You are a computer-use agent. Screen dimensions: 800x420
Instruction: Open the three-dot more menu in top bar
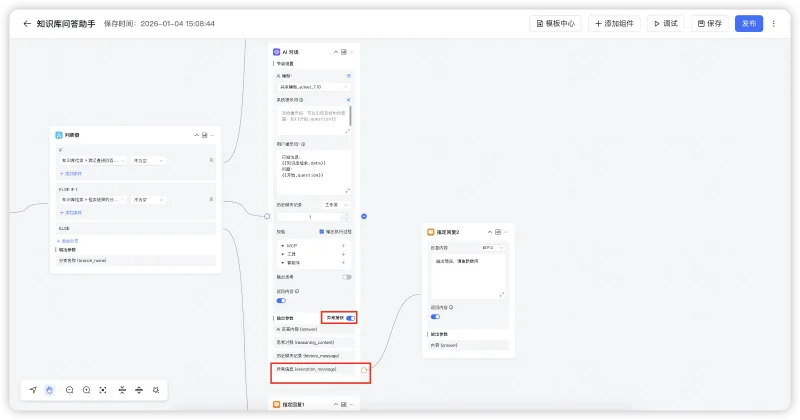(773, 23)
